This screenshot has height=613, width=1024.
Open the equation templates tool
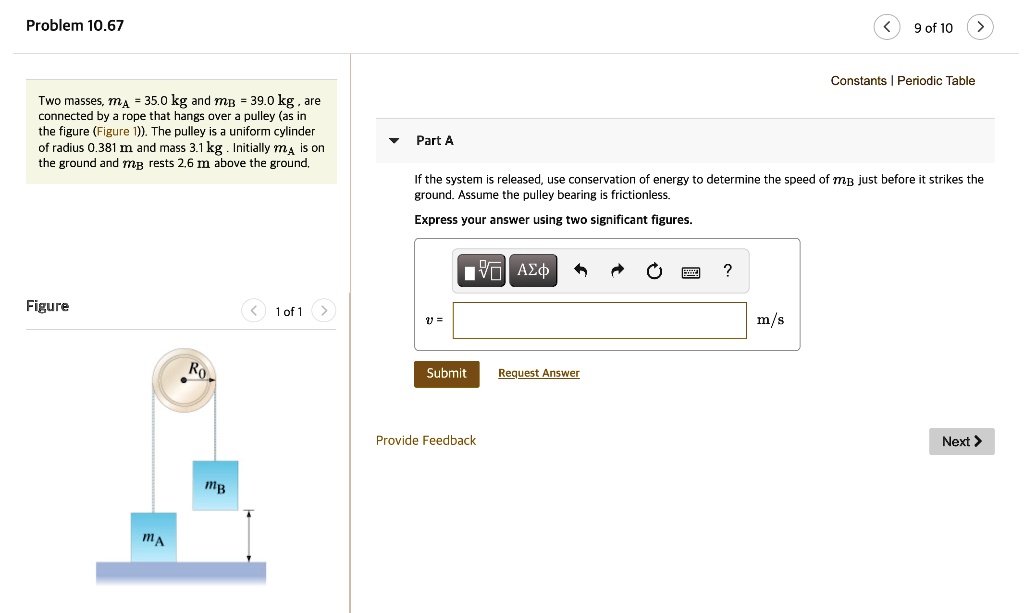click(482, 270)
